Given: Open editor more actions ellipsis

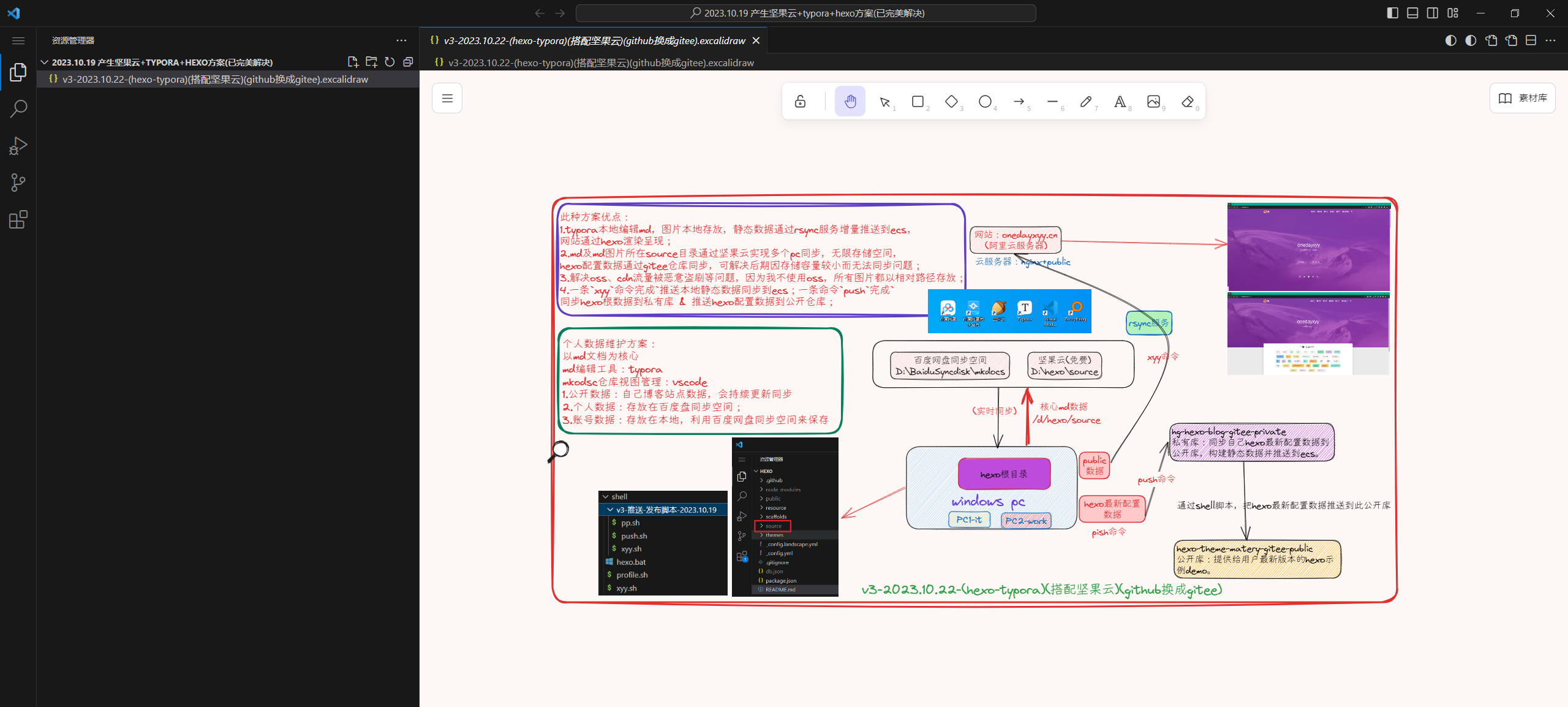Looking at the screenshot, I should click(1550, 40).
